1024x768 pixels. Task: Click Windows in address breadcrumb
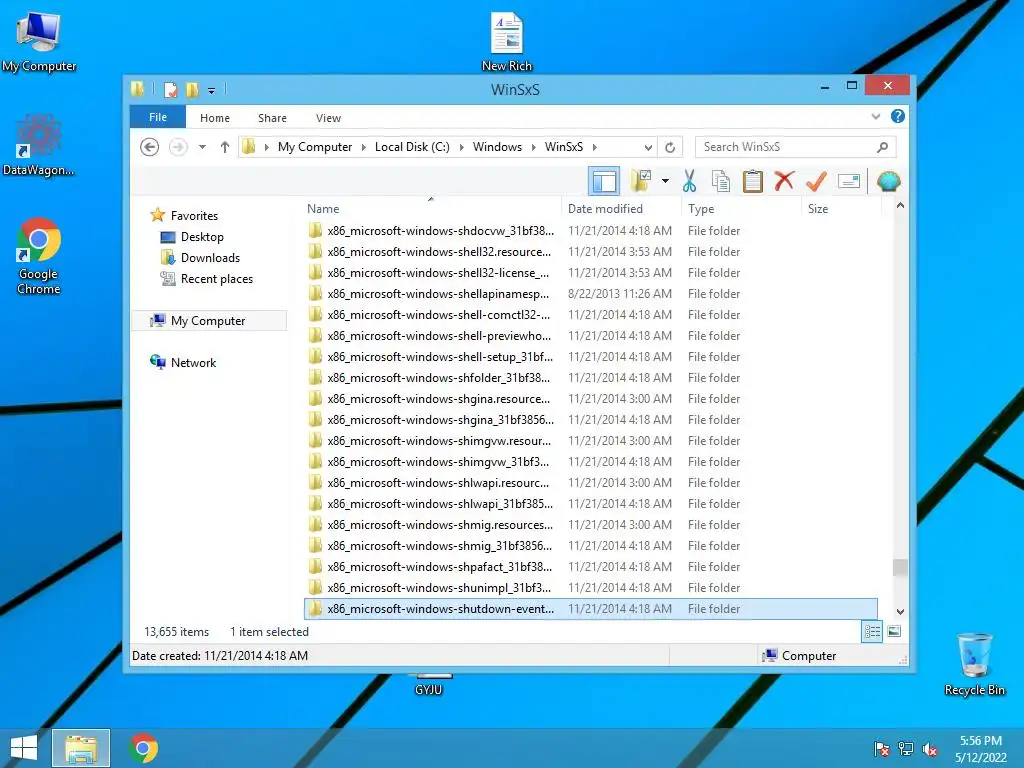pos(498,147)
